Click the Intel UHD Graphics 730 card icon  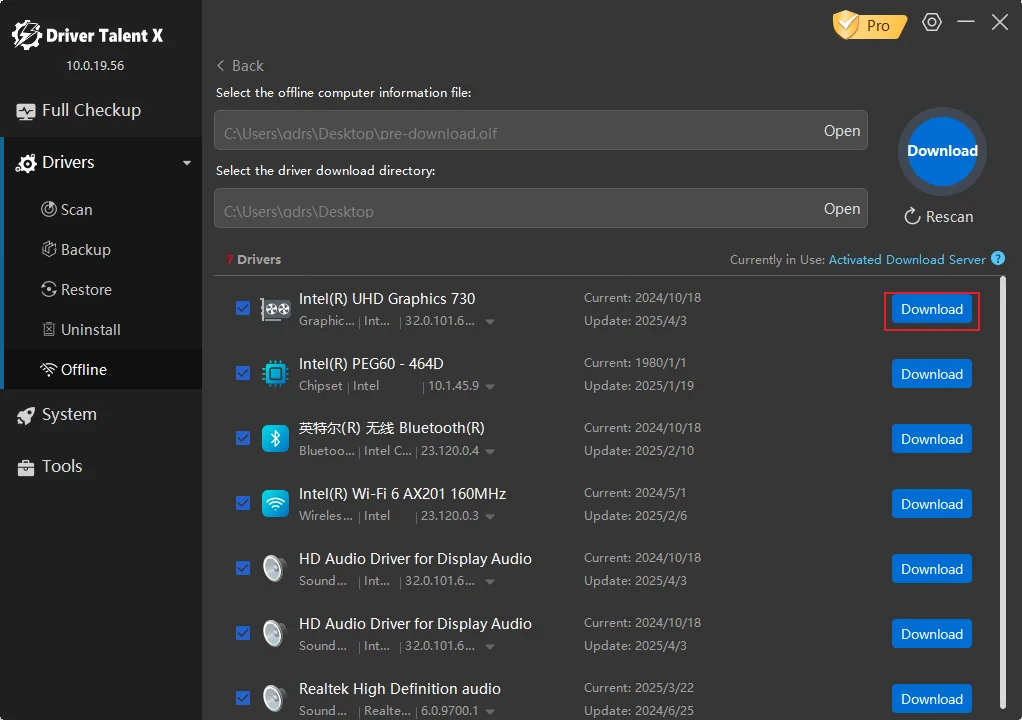point(275,309)
